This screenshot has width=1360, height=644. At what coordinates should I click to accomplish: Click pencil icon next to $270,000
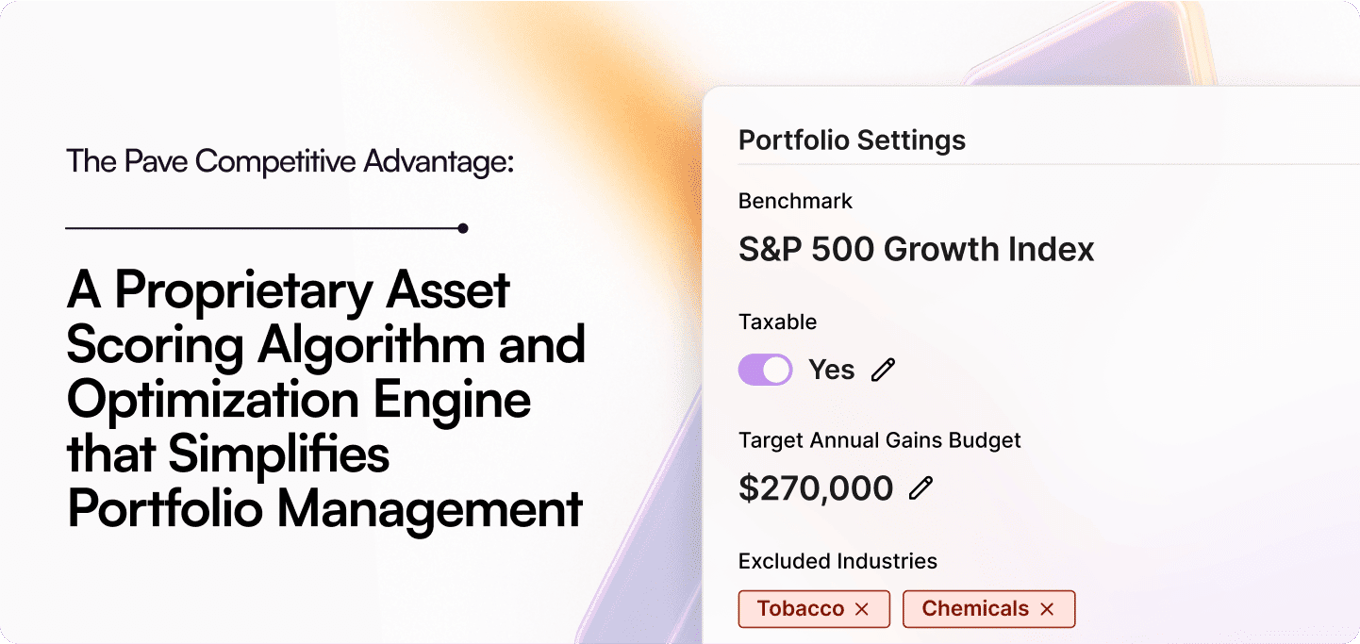(921, 488)
